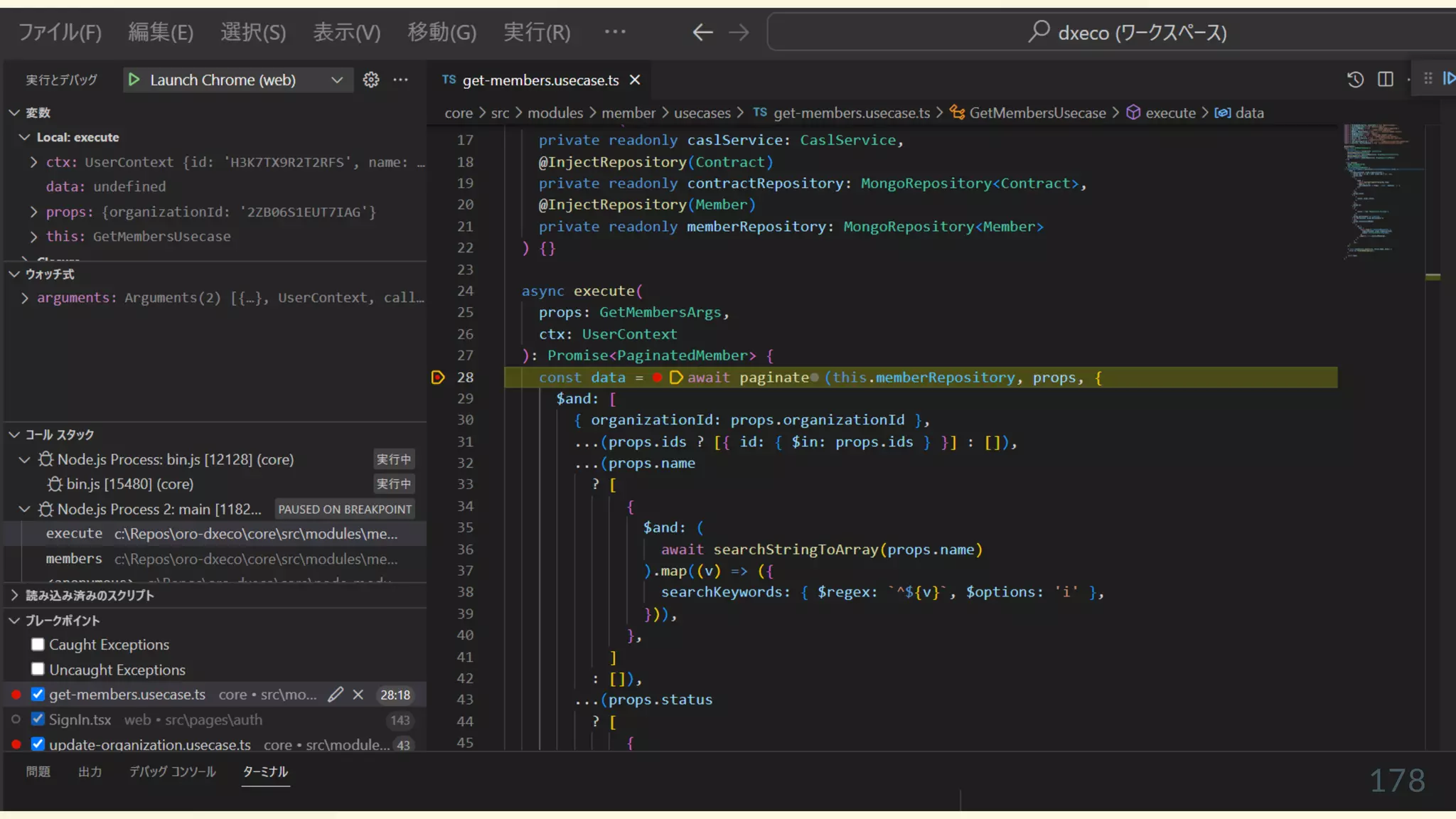Image resolution: width=1456 pixels, height=819 pixels.
Task: Remove the get-members.usecase.ts breakpoint with X
Action: coord(358,695)
